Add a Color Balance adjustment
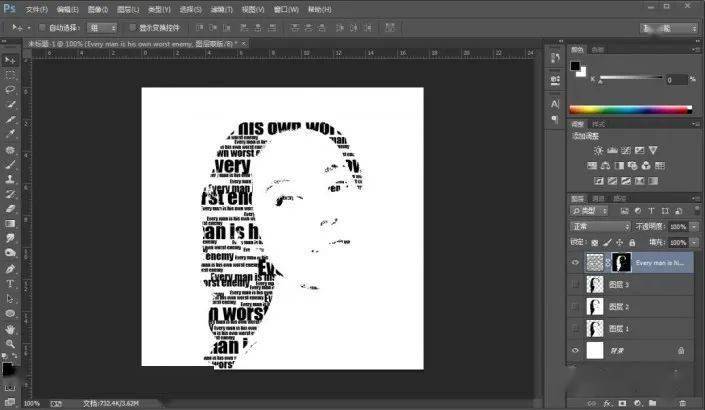This screenshot has width=705, height=410. click(x=606, y=165)
